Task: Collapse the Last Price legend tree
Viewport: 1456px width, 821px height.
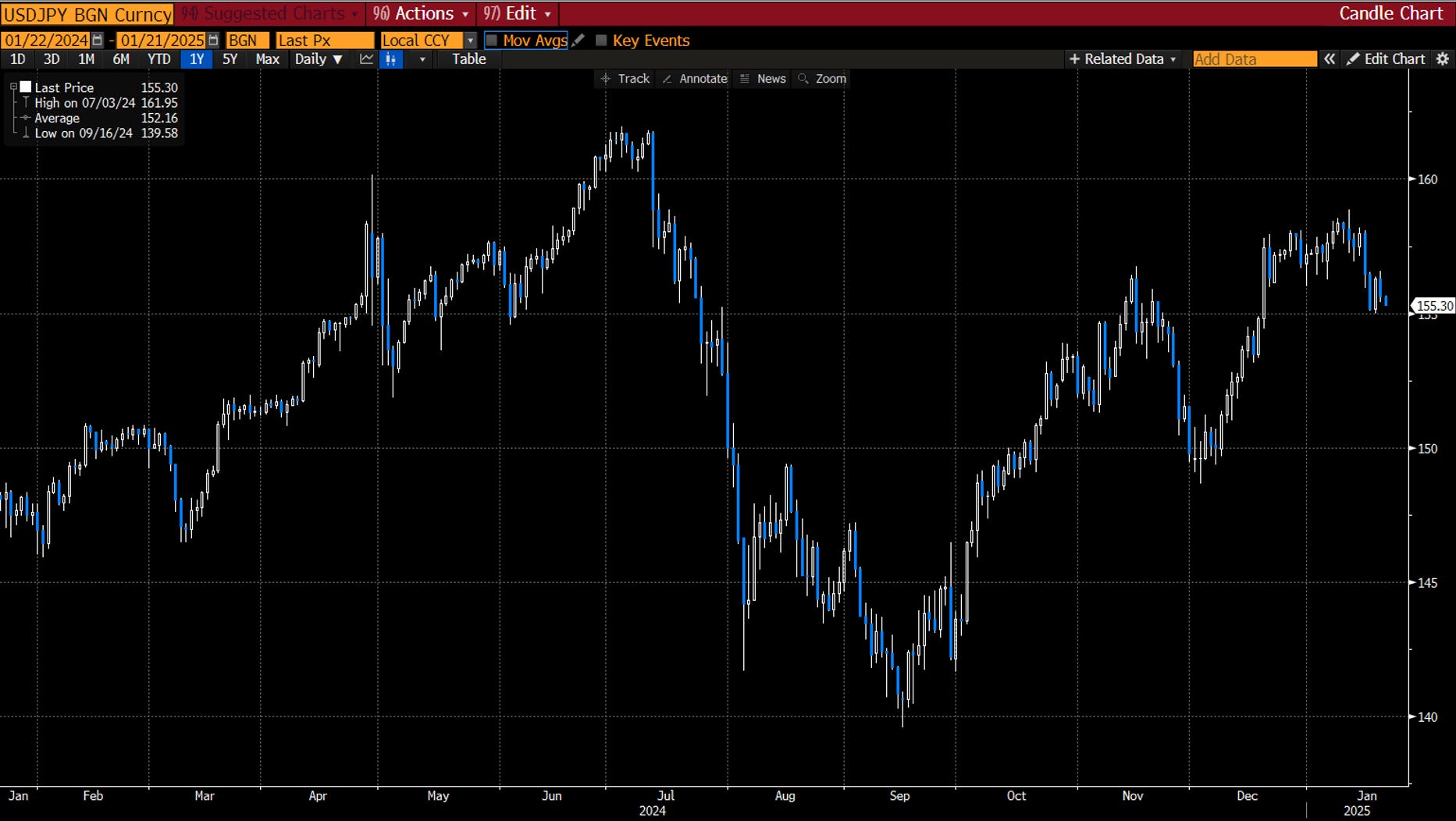Action: coord(13,87)
